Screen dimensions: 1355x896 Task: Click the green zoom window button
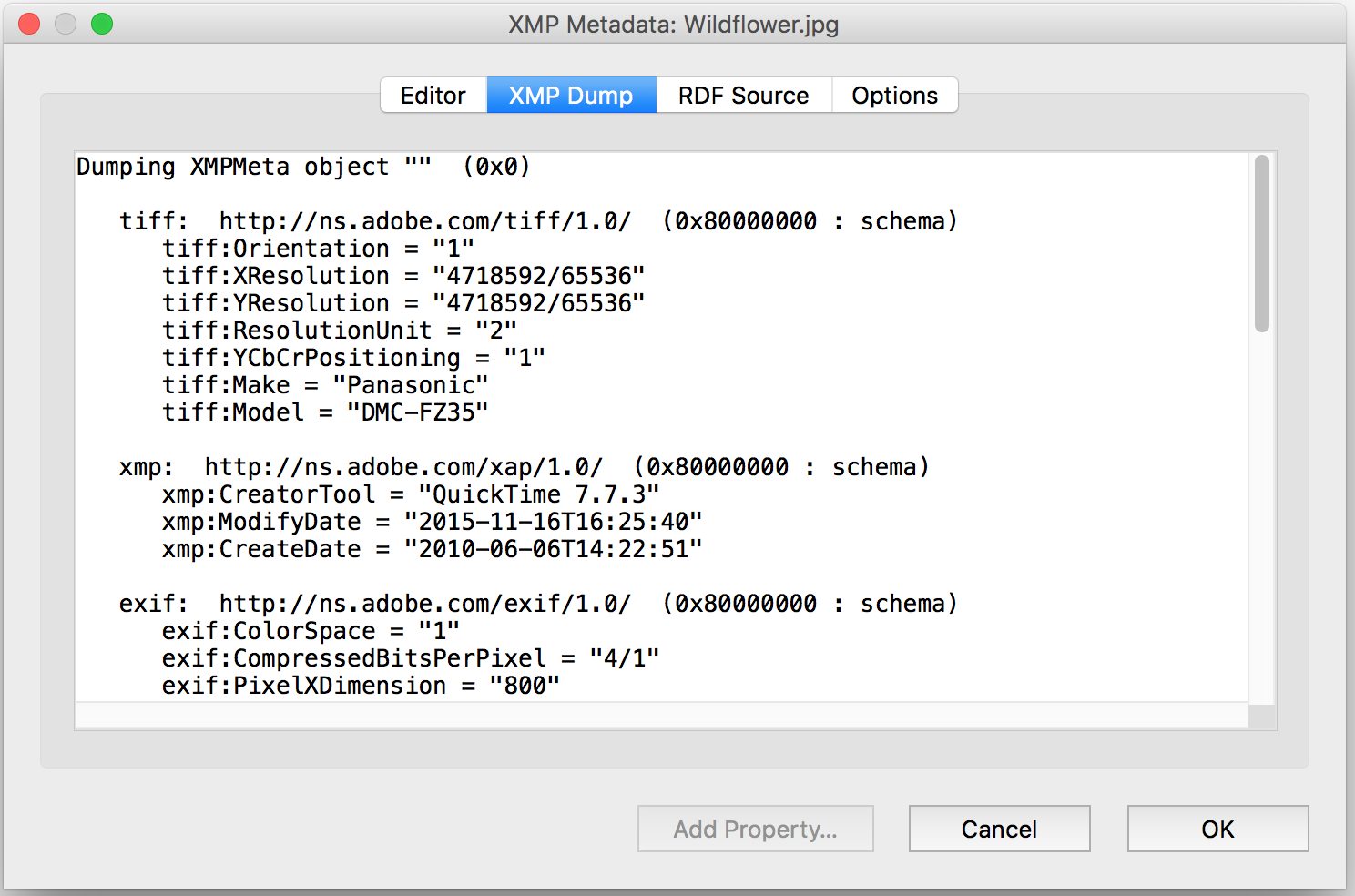point(102,24)
